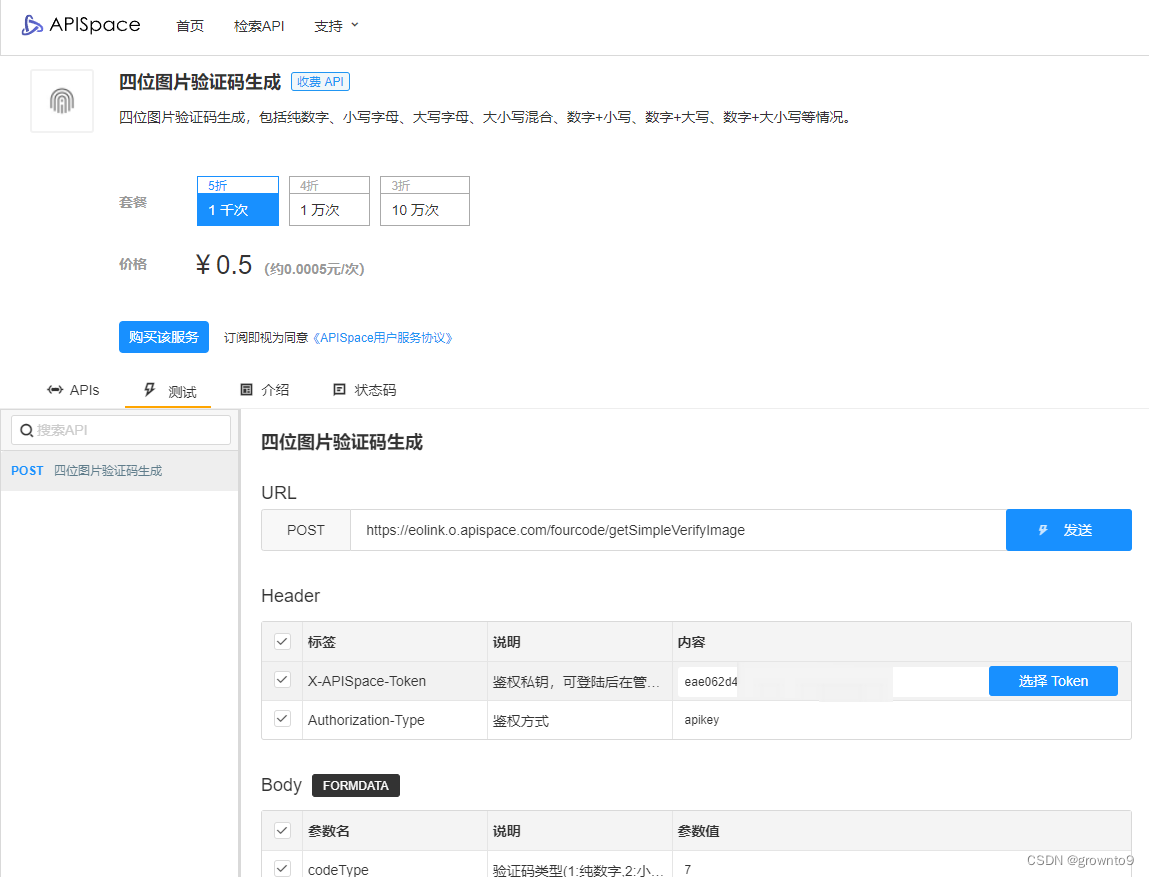Select the 1 千次 package option
The image size is (1149, 877).
coord(237,201)
